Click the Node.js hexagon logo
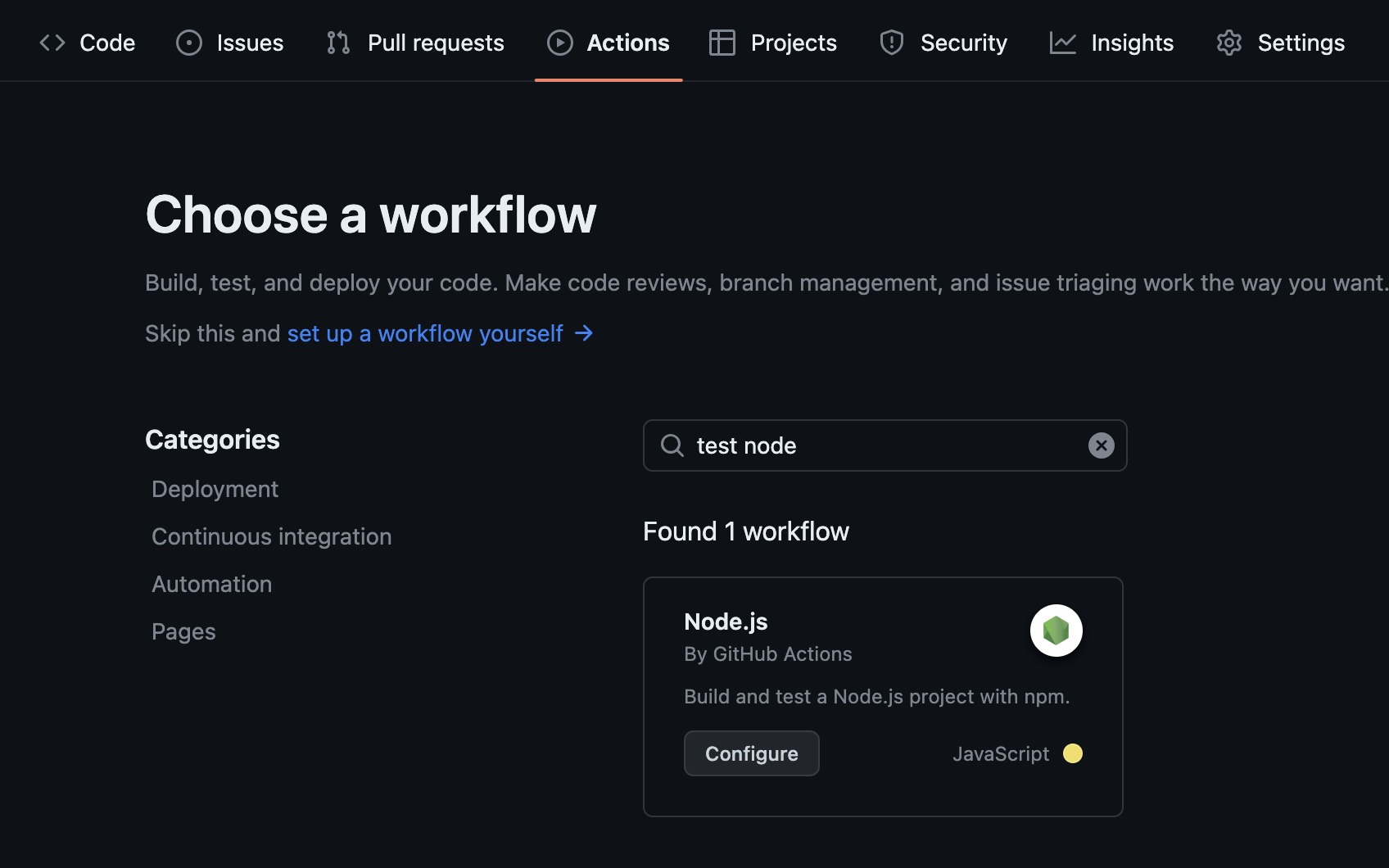 pos(1056,631)
